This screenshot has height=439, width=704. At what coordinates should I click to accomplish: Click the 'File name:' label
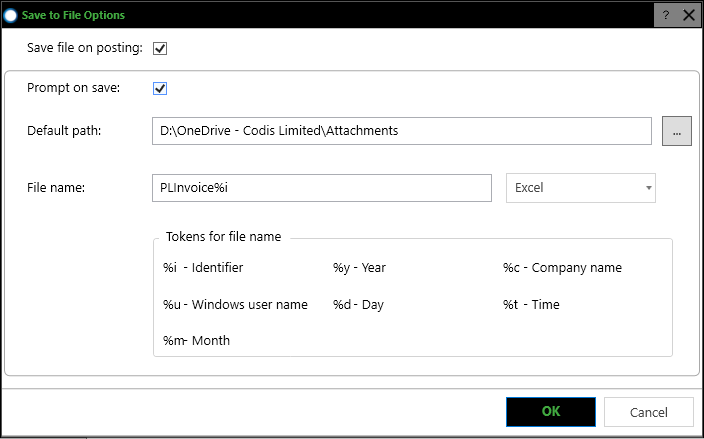click(x=56, y=188)
